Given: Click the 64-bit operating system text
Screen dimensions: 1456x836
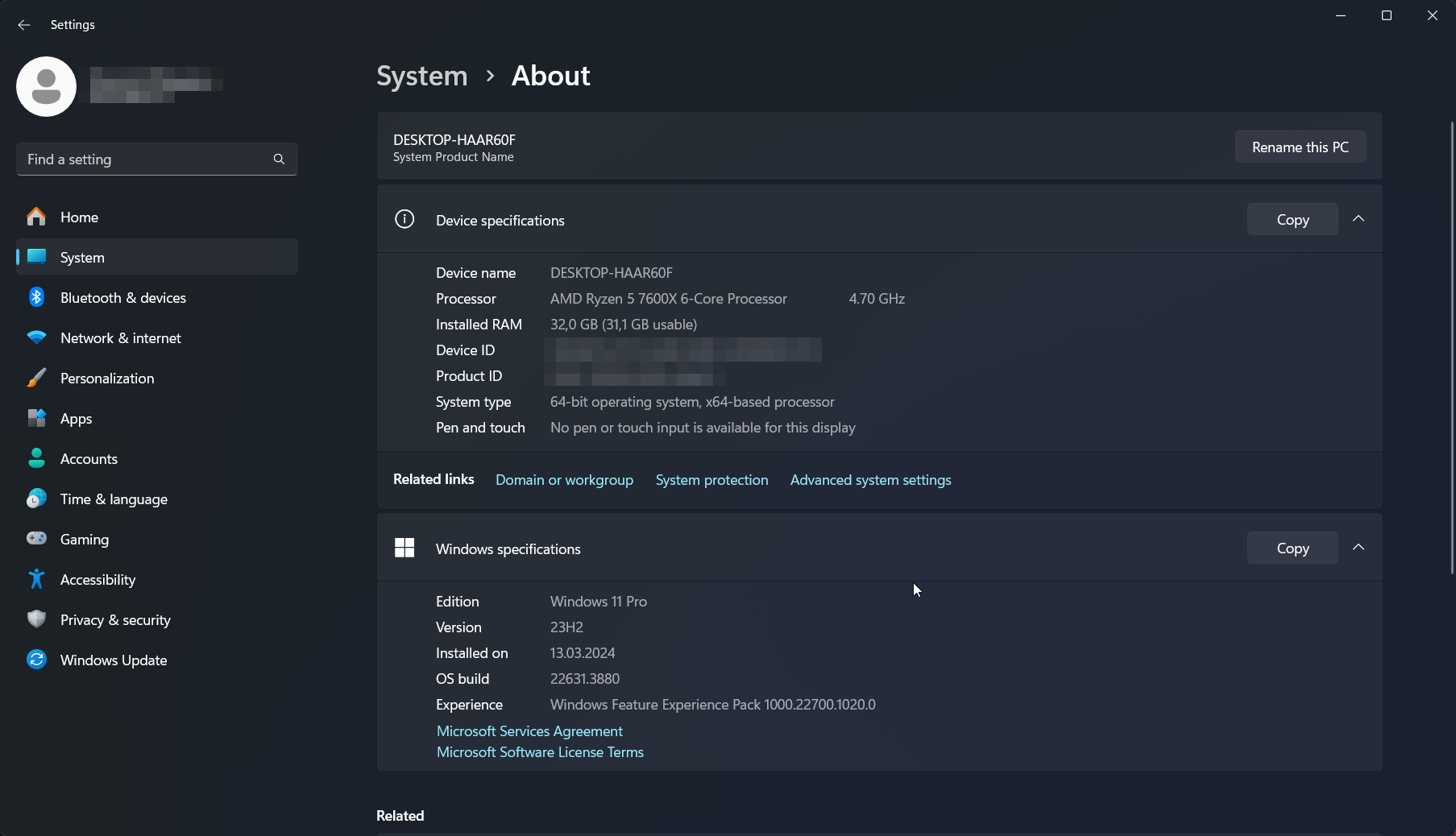Looking at the screenshot, I should 692,402.
